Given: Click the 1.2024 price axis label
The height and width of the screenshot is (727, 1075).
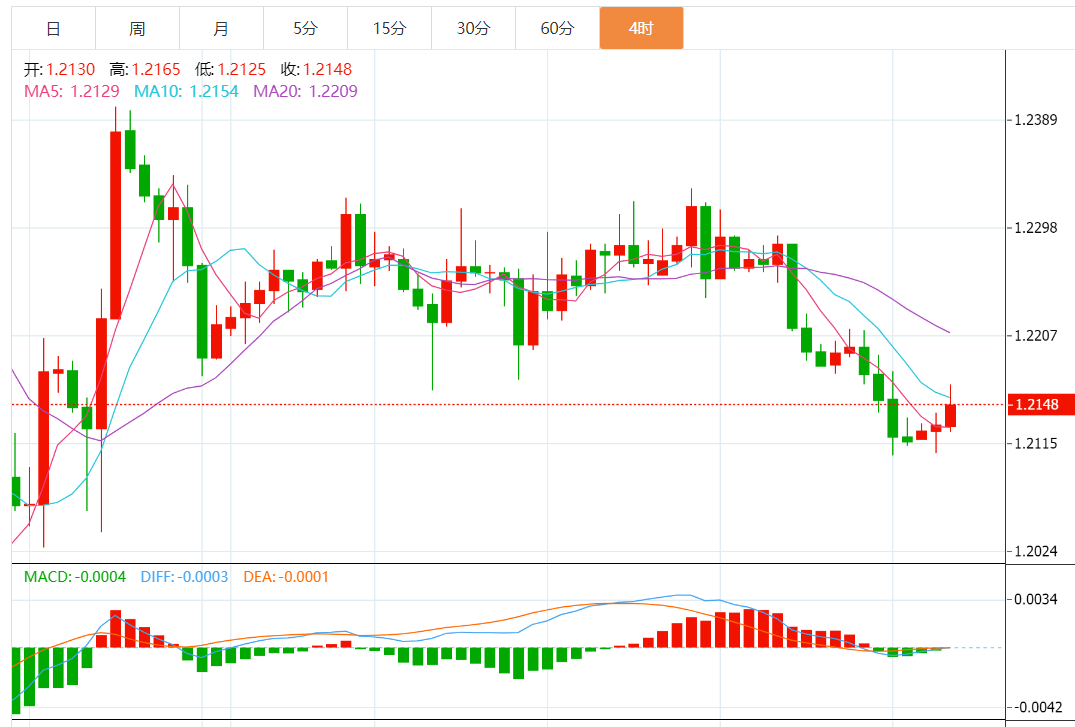Looking at the screenshot, I should (1036, 551).
